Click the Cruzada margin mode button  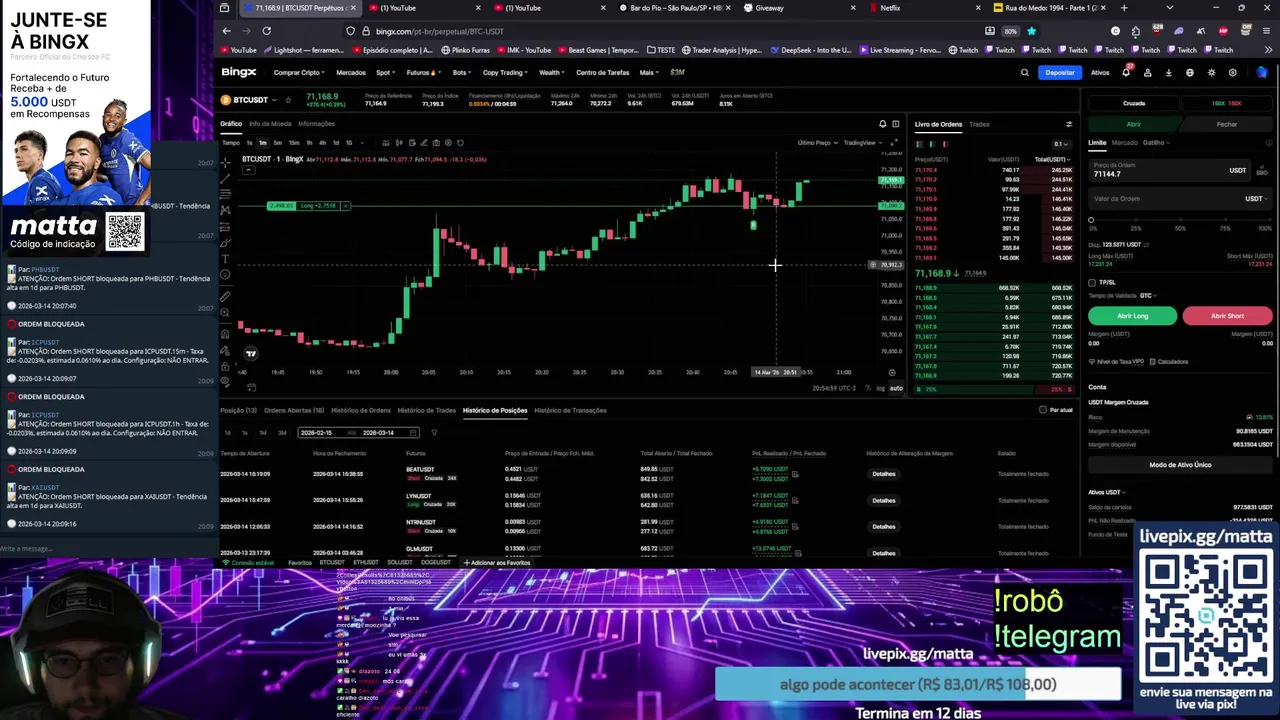pyautogui.click(x=1134, y=103)
